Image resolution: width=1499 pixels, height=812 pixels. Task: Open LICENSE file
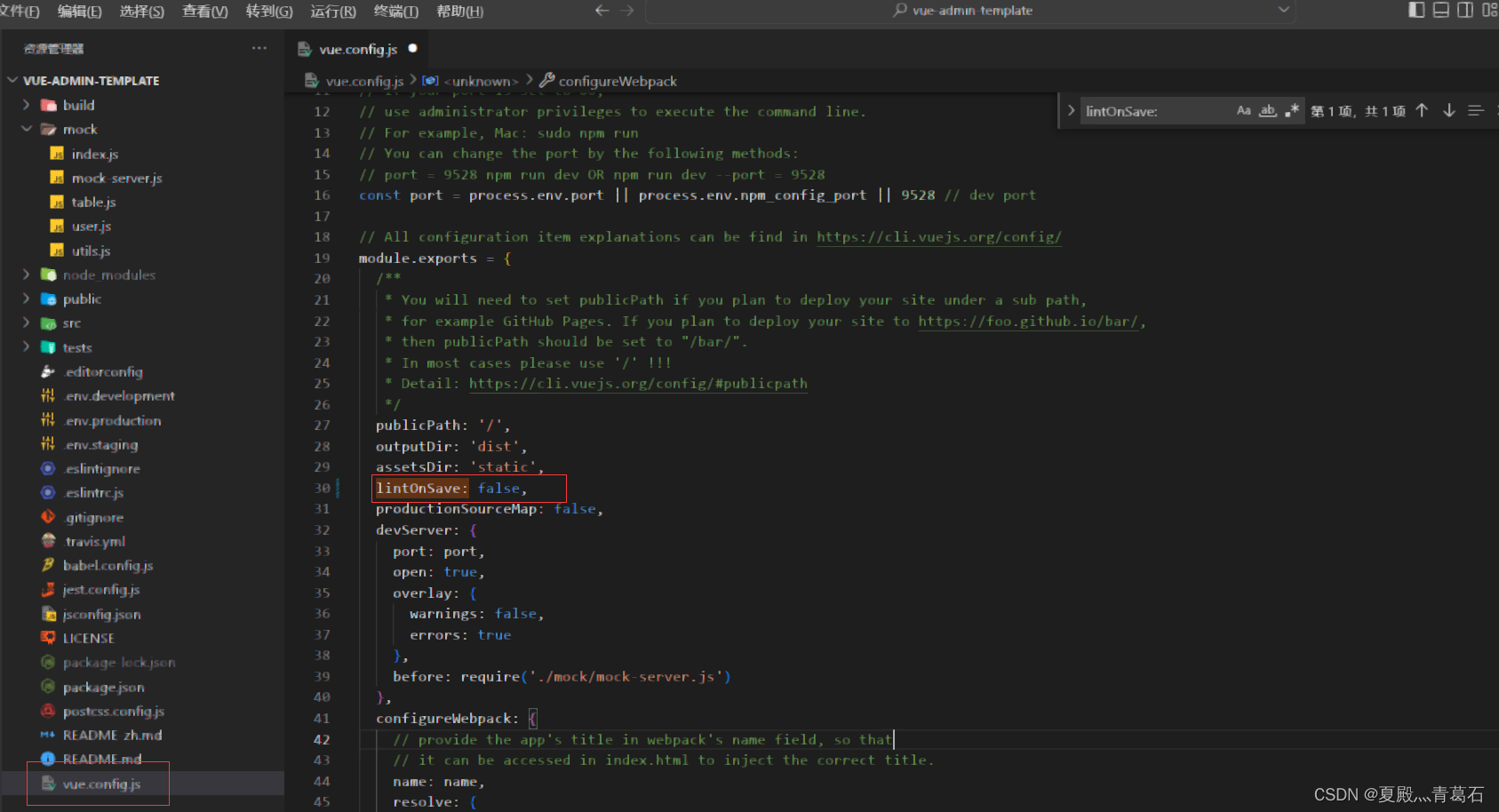point(88,638)
